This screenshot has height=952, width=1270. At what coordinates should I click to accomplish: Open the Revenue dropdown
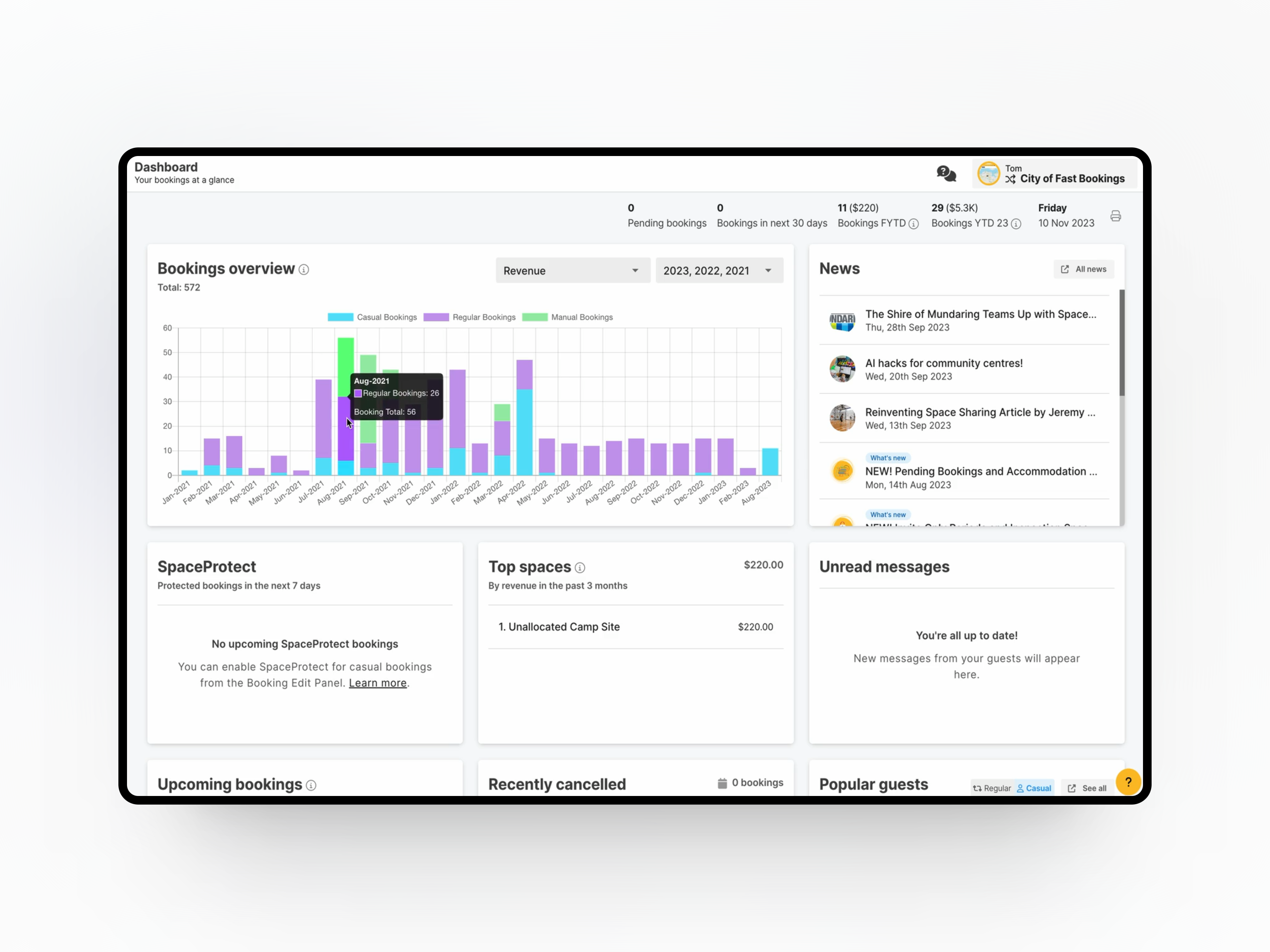[572, 270]
